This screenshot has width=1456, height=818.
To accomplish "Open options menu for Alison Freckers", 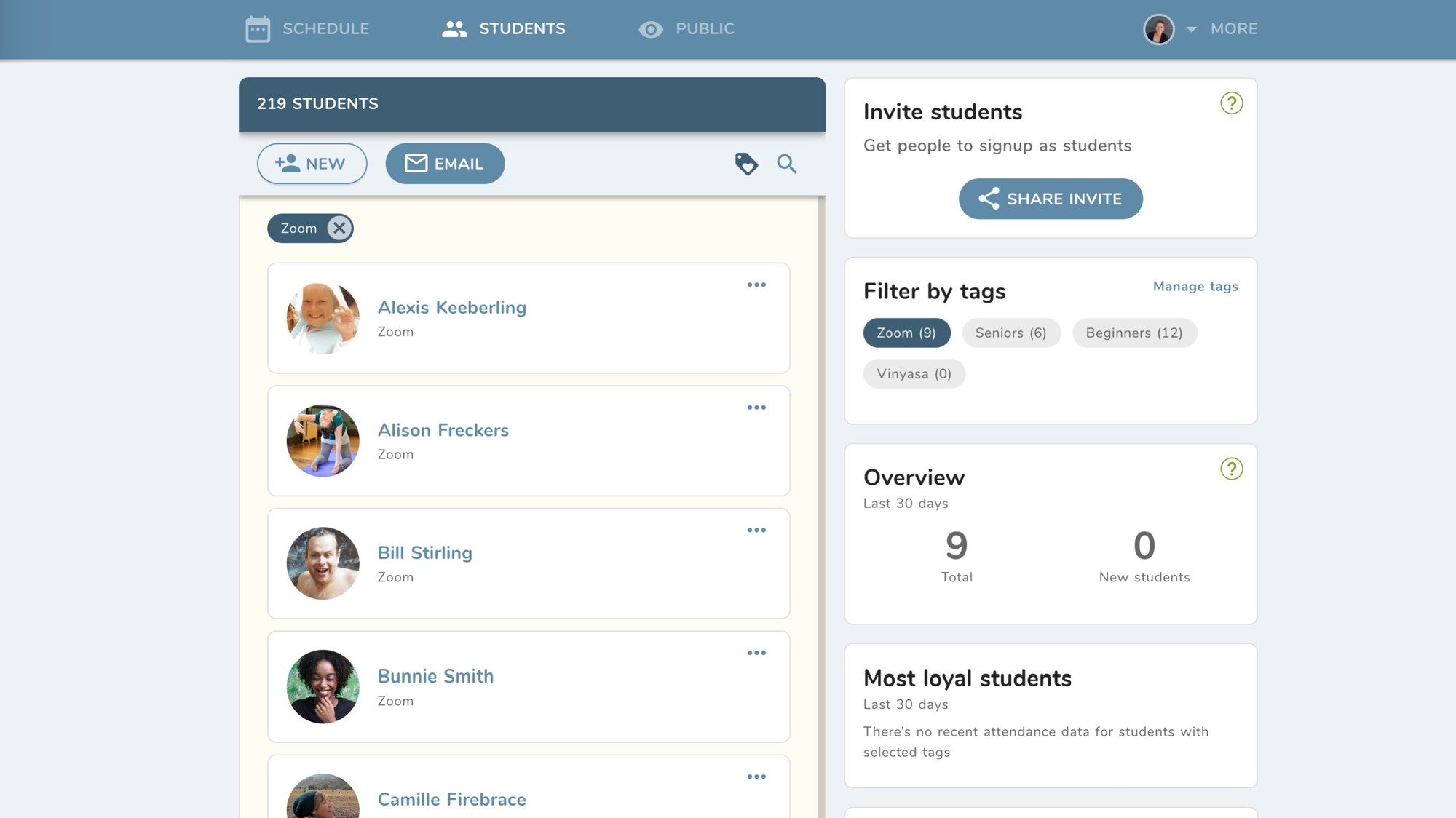I will (756, 408).
